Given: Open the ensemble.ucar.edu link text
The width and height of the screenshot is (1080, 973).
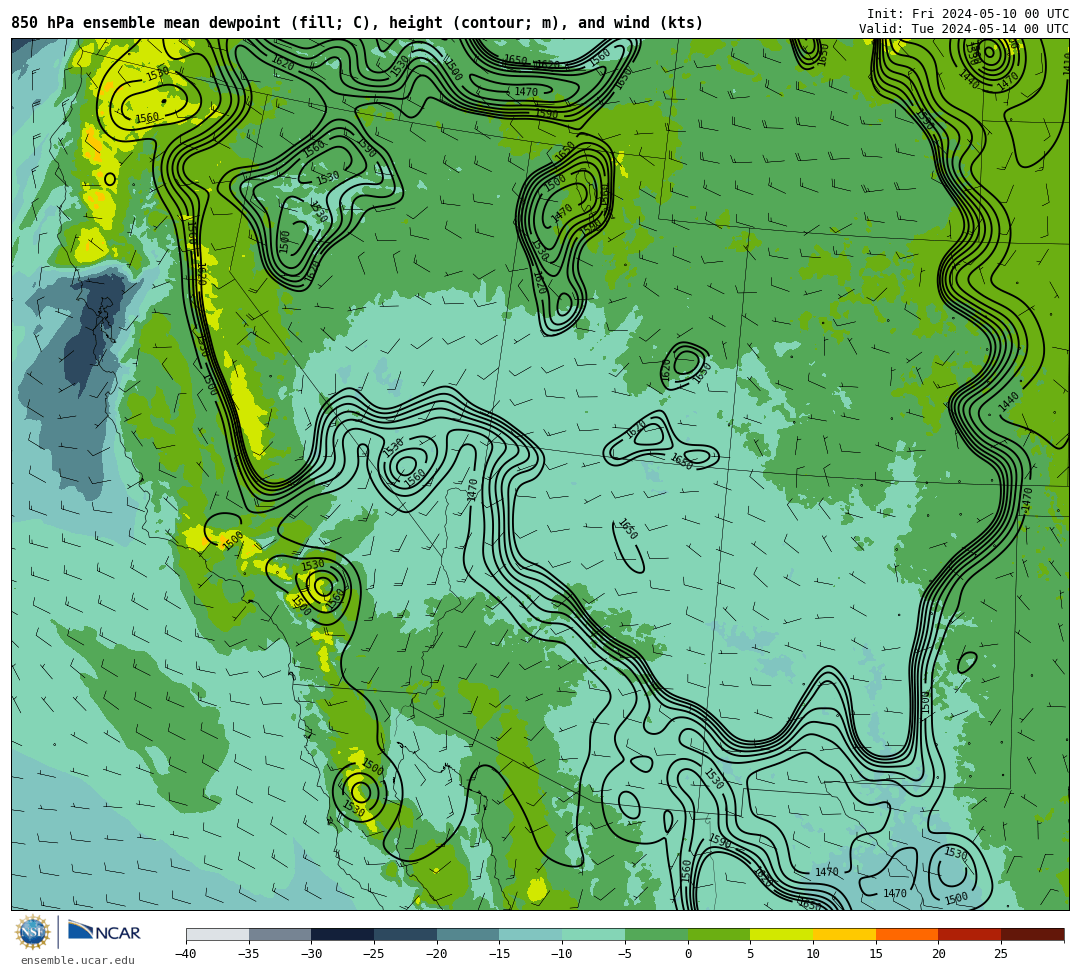Looking at the screenshot, I should (x=78, y=960).
